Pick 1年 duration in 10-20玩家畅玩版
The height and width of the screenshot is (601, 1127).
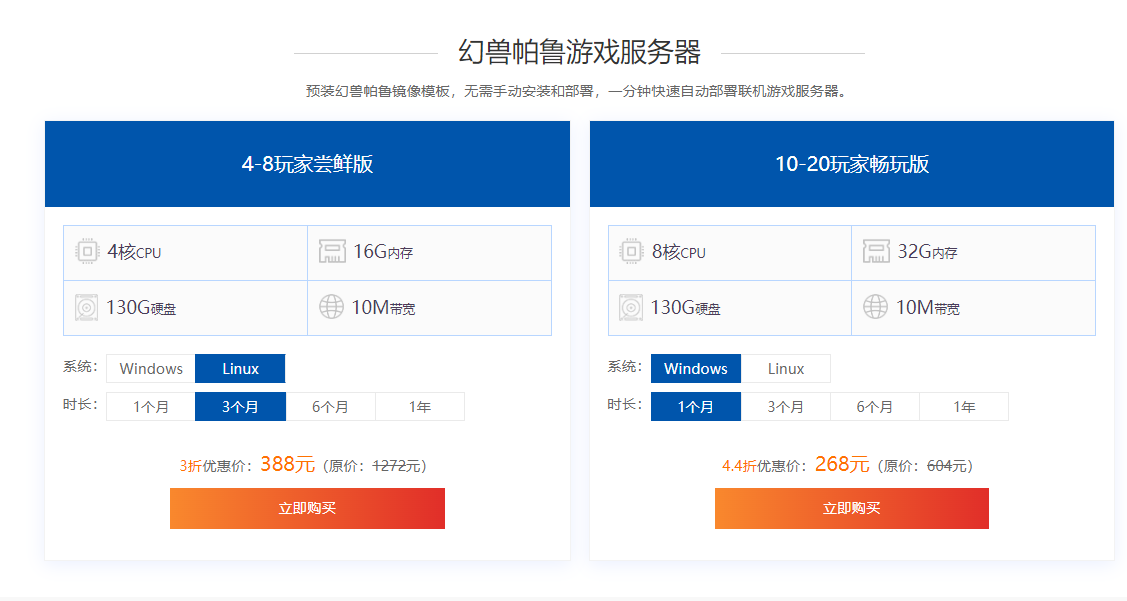pyautogui.click(x=964, y=407)
